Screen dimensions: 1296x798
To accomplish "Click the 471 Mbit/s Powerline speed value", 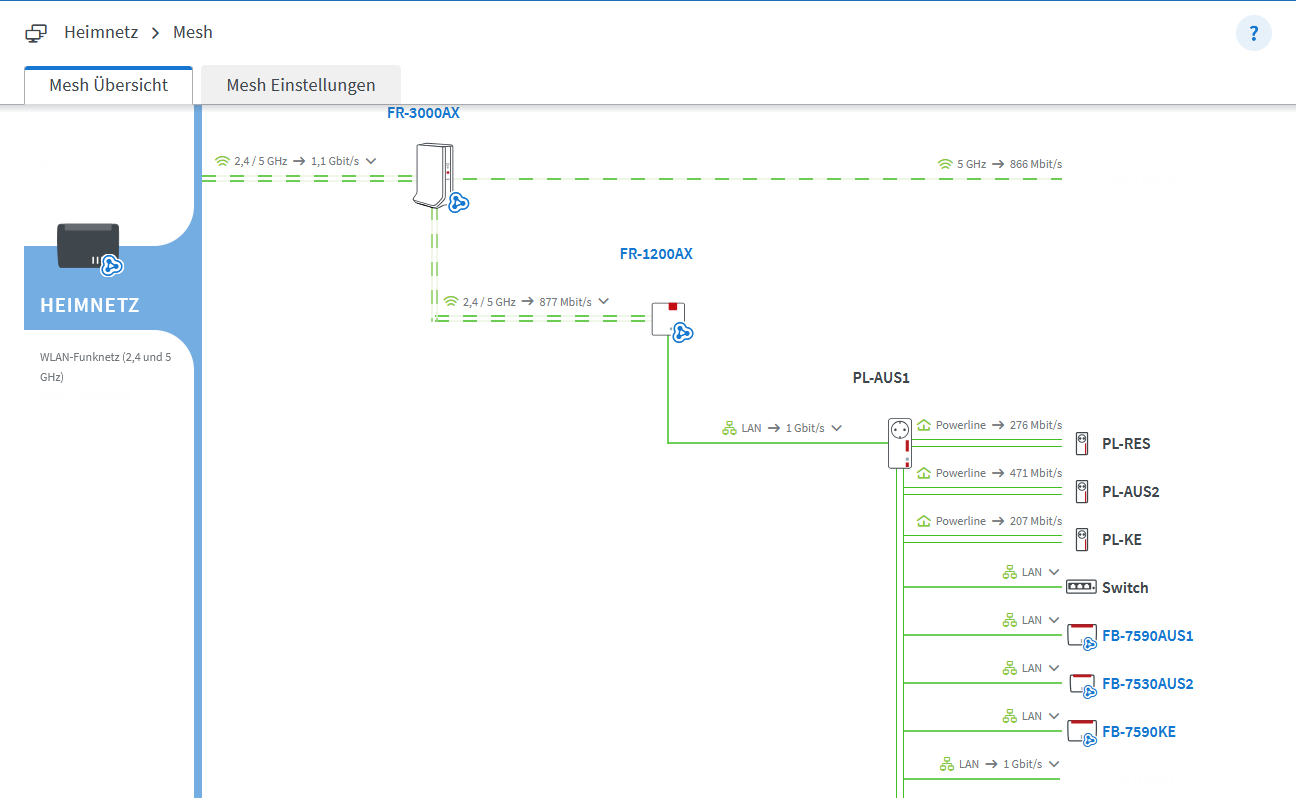I will (x=1036, y=473).
